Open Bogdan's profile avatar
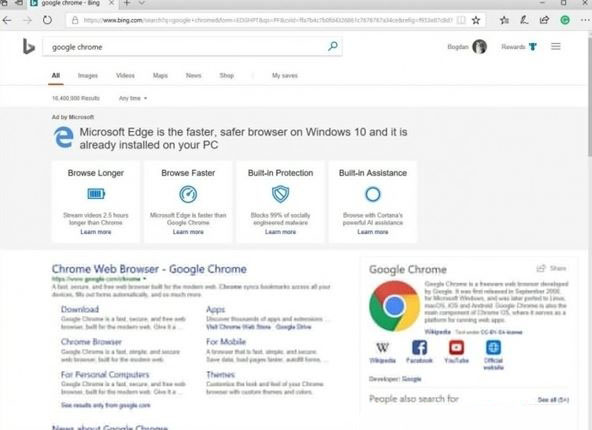 479,47
